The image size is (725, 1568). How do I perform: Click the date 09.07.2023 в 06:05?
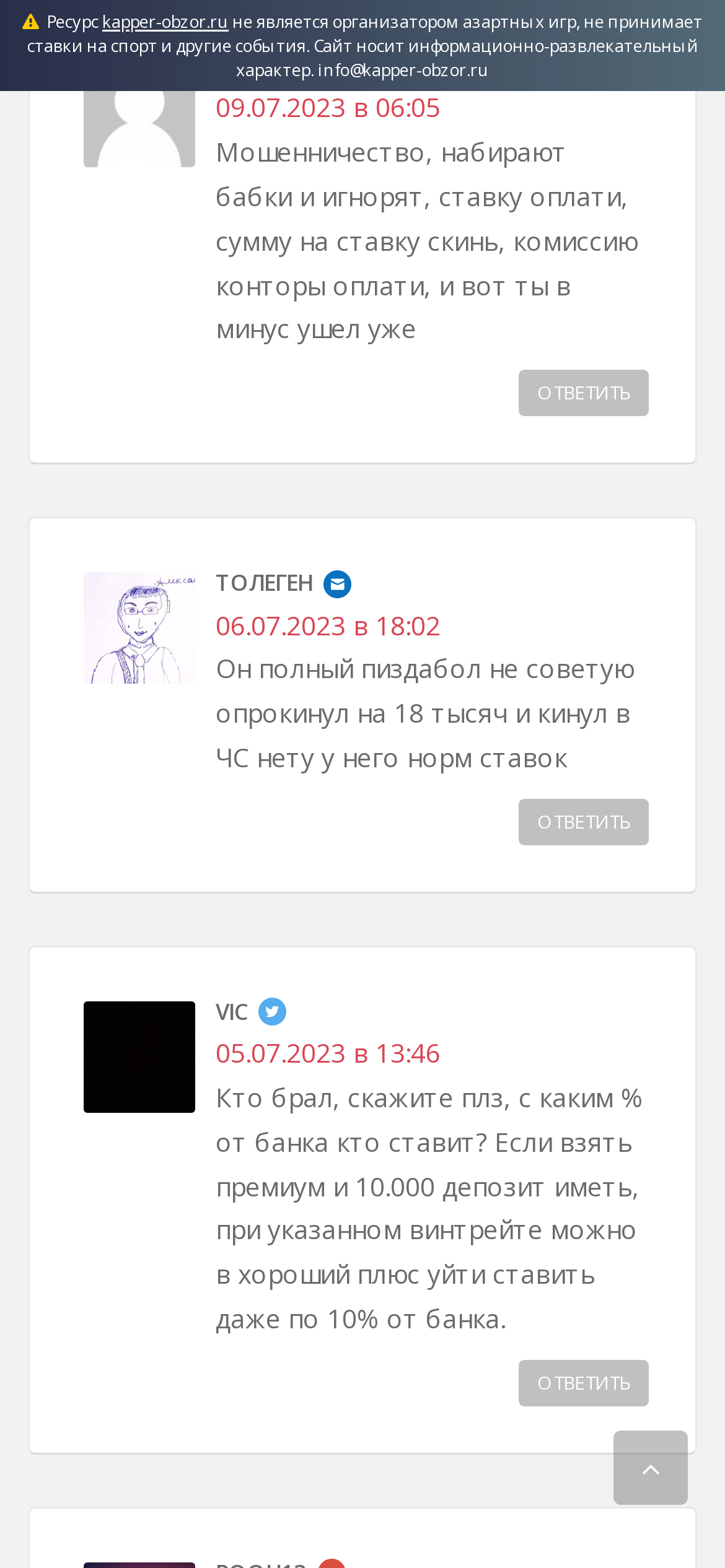[x=328, y=108]
